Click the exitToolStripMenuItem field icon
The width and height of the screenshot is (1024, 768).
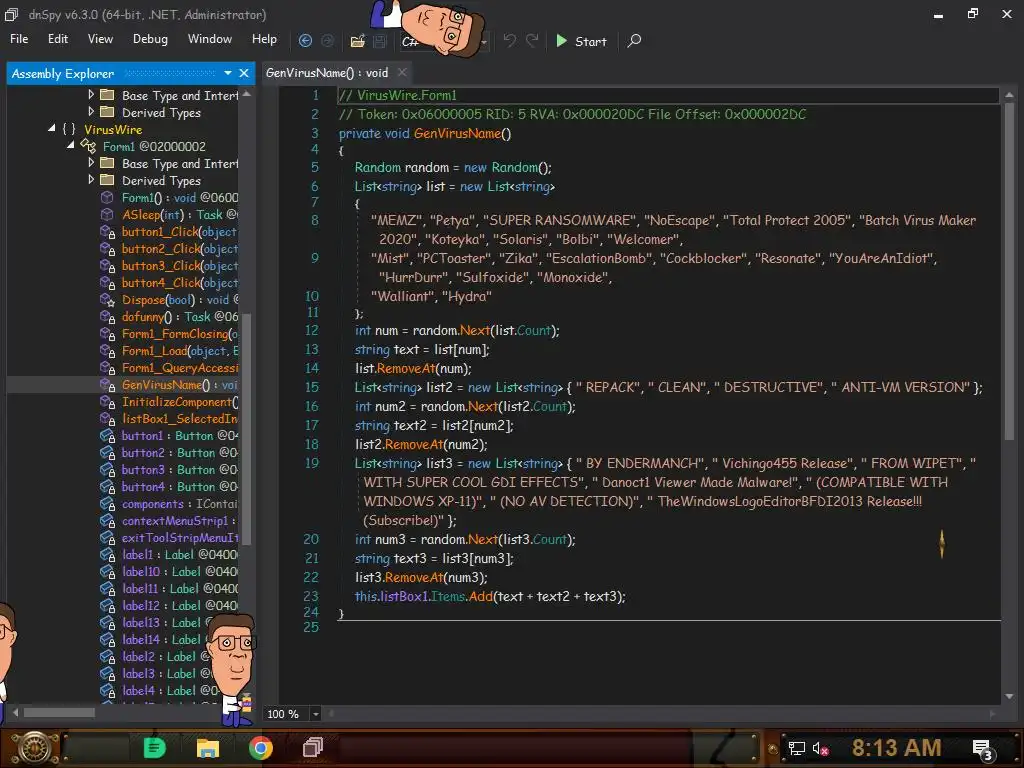coord(107,537)
